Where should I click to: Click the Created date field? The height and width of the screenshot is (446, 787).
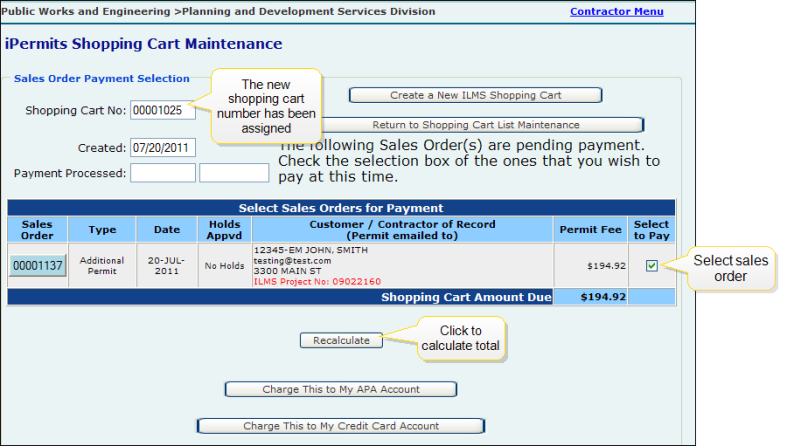(162, 148)
